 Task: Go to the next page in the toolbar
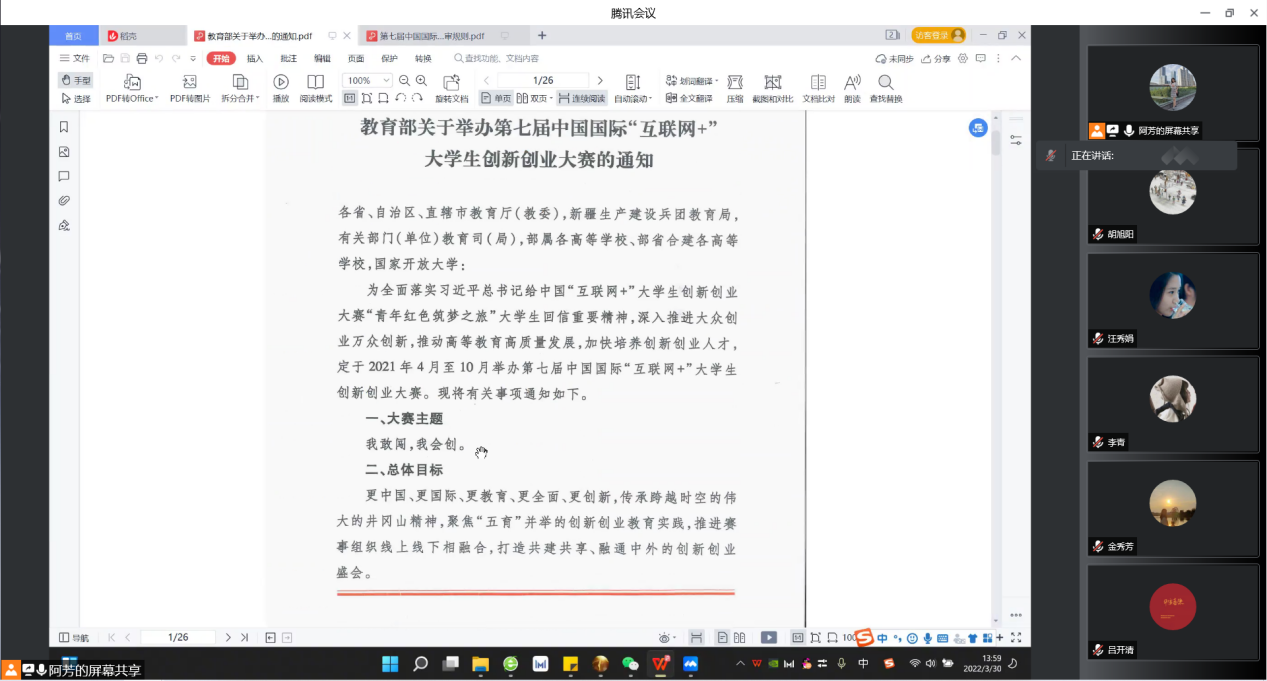pos(600,80)
